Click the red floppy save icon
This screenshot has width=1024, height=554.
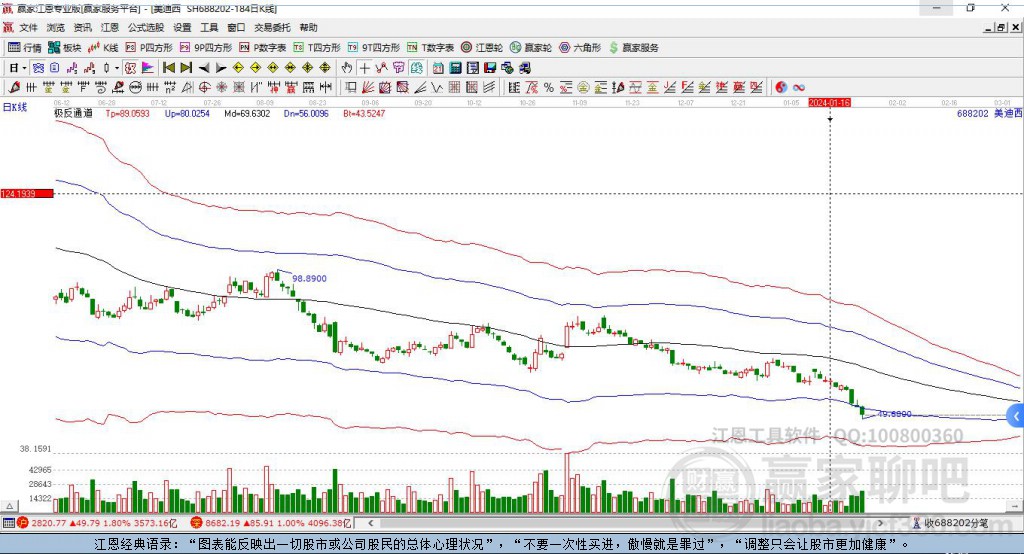click(490, 68)
